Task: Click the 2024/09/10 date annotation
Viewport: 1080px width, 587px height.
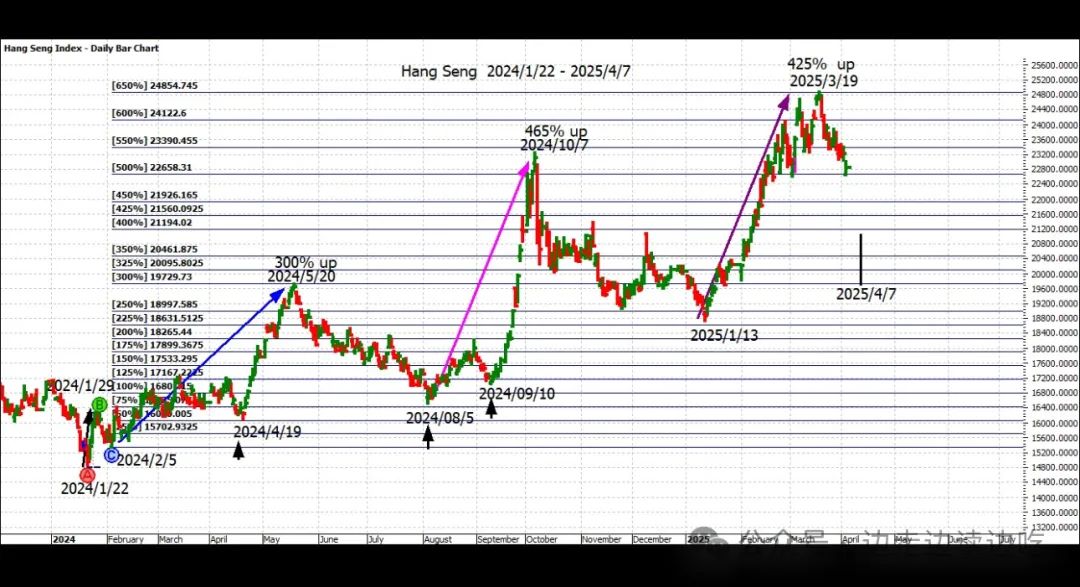Action: tap(517, 394)
